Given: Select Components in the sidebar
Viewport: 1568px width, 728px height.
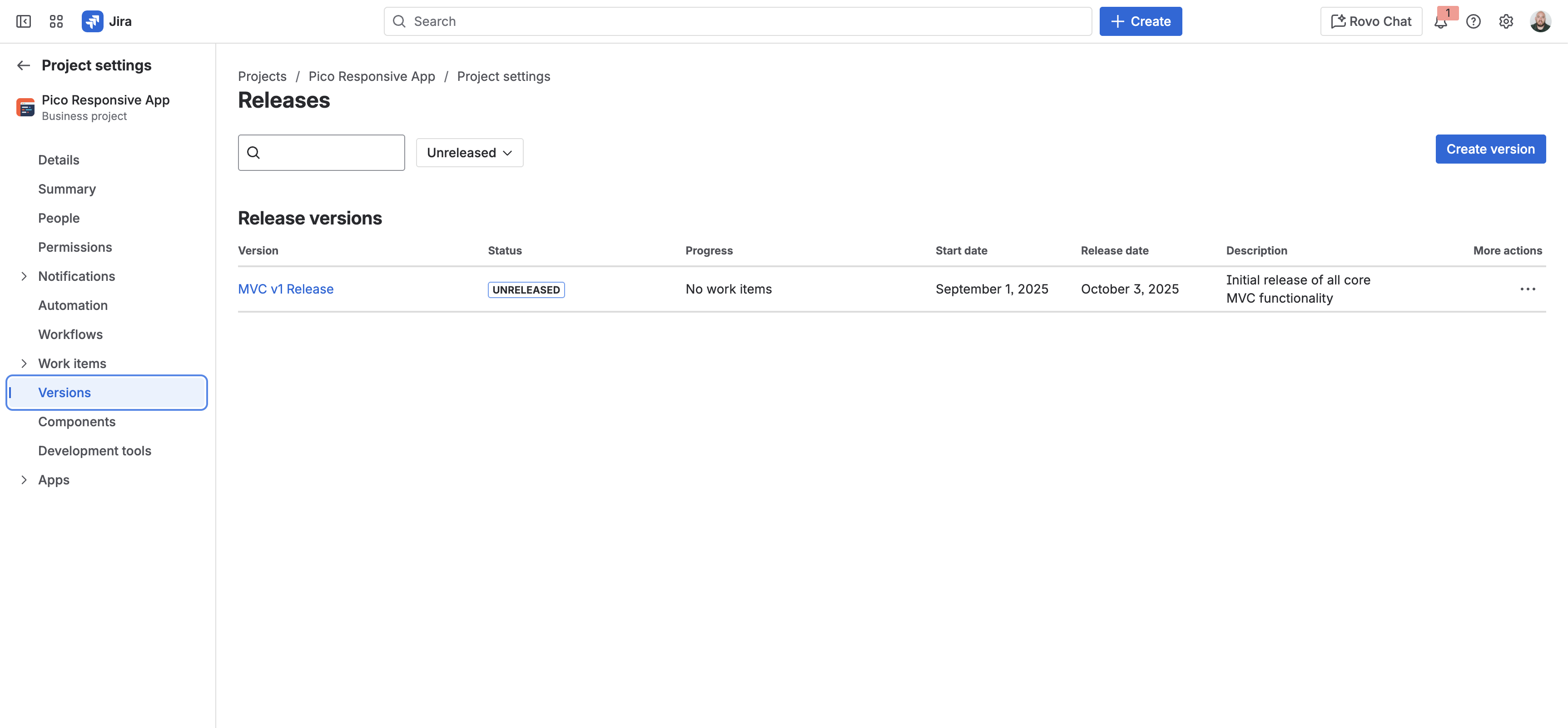Looking at the screenshot, I should pos(77,422).
